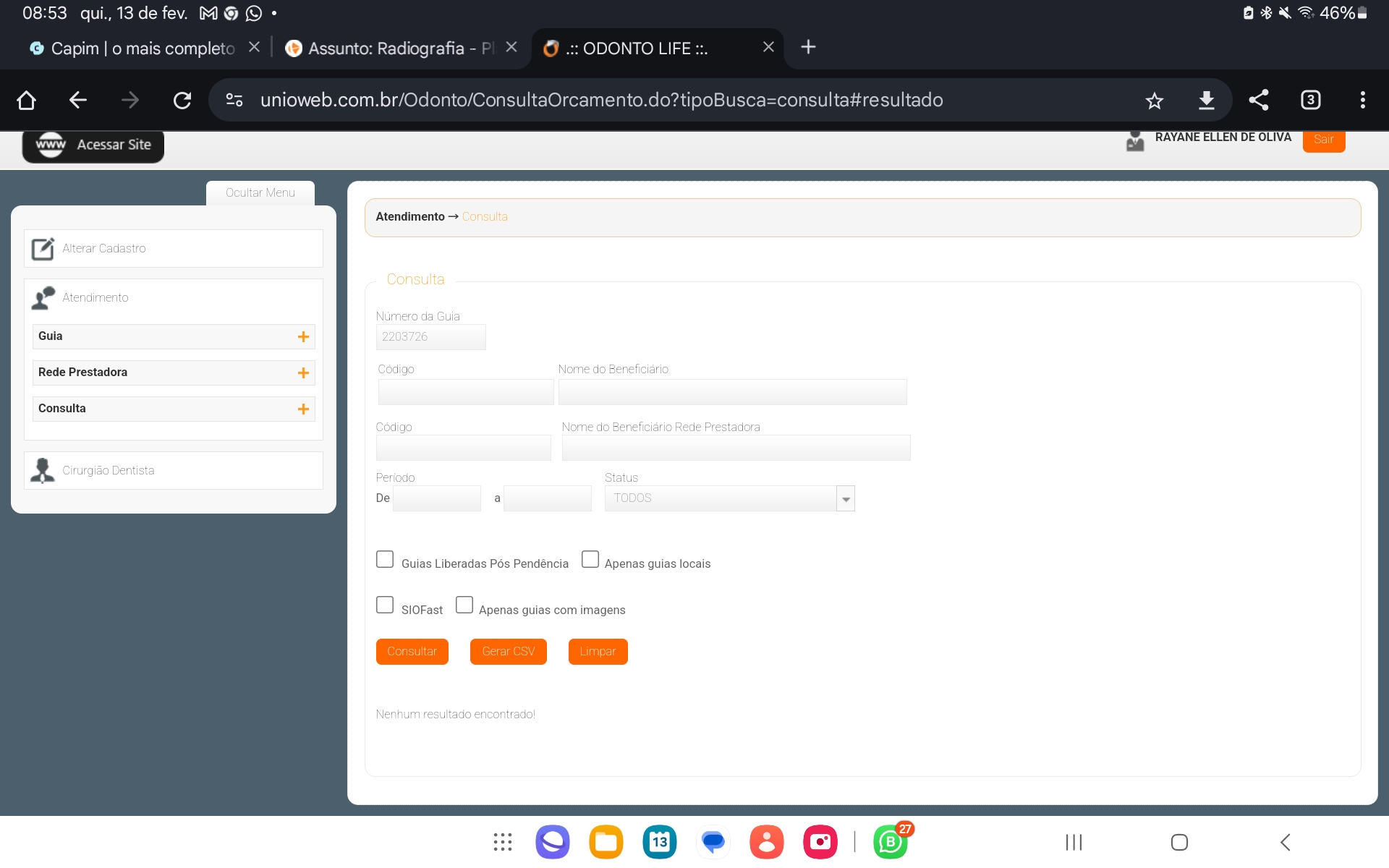Image resolution: width=1389 pixels, height=868 pixels.
Task: Toggle the SIOFast checkbox
Action: [x=385, y=605]
